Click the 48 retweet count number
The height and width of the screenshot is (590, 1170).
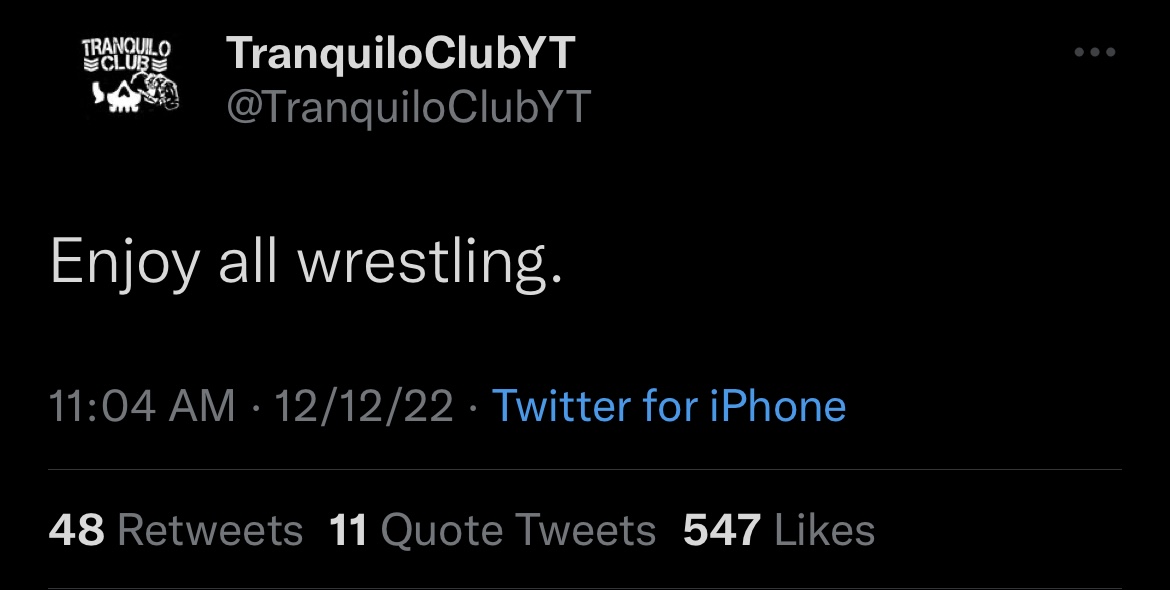tap(76, 530)
